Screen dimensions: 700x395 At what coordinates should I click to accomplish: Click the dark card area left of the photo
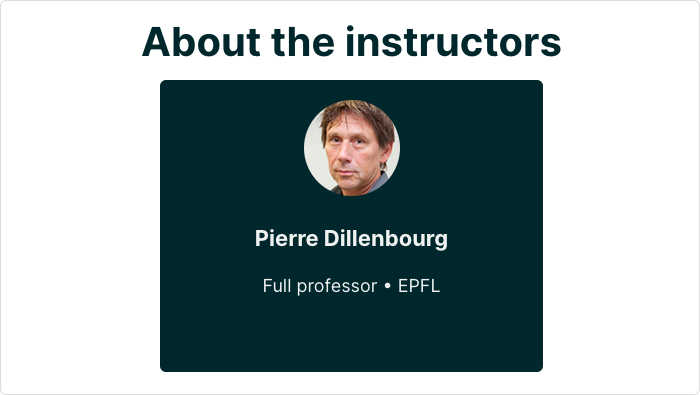232,148
